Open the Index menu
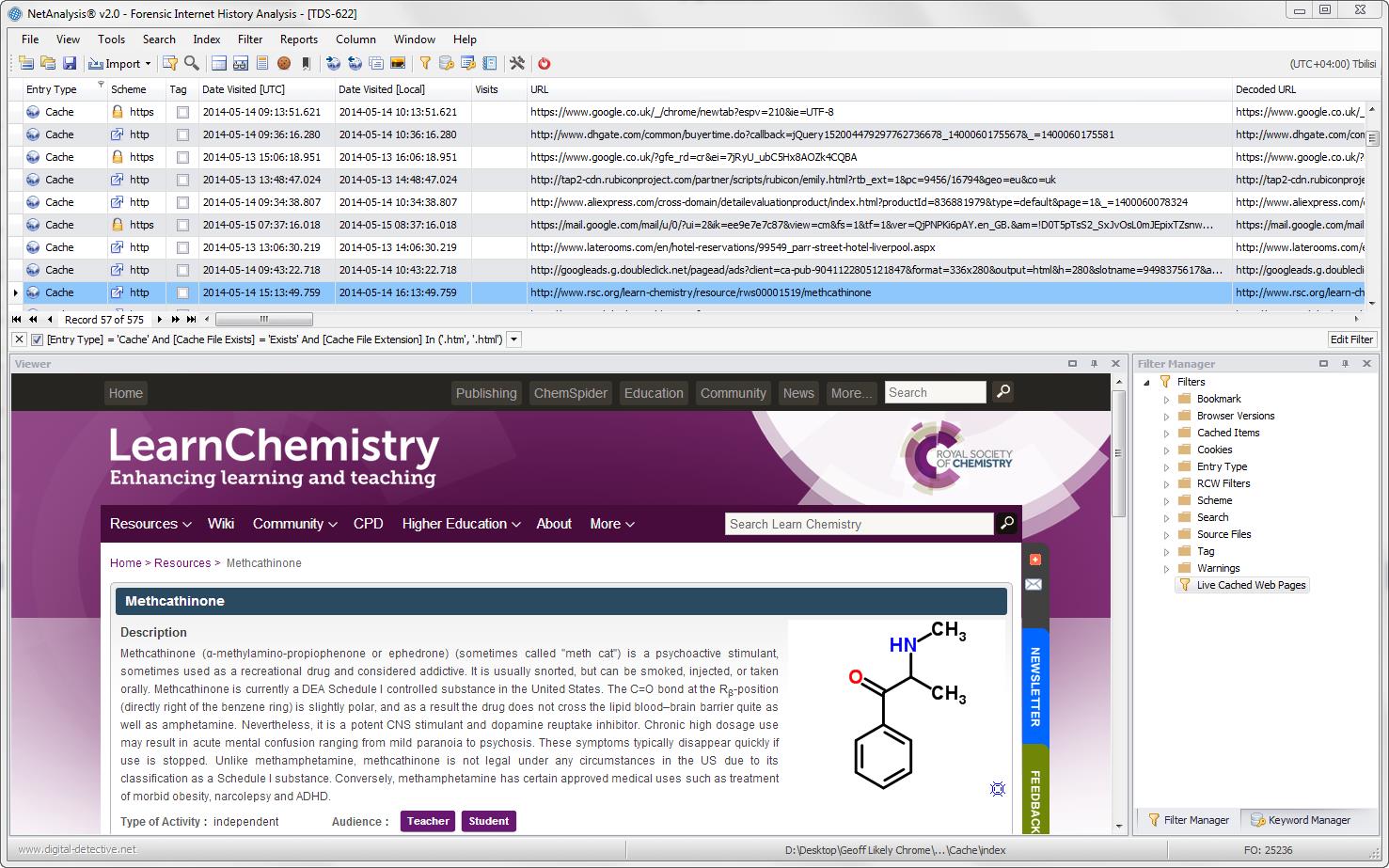Image resolution: width=1389 pixels, height=868 pixels. tap(207, 39)
